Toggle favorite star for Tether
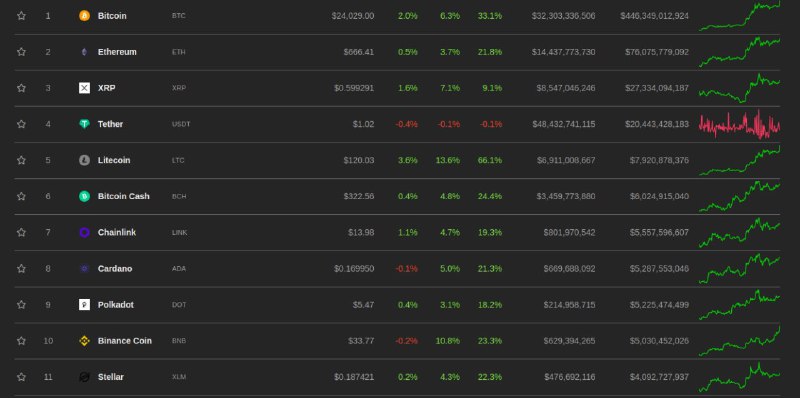The image size is (800, 398). [x=21, y=124]
